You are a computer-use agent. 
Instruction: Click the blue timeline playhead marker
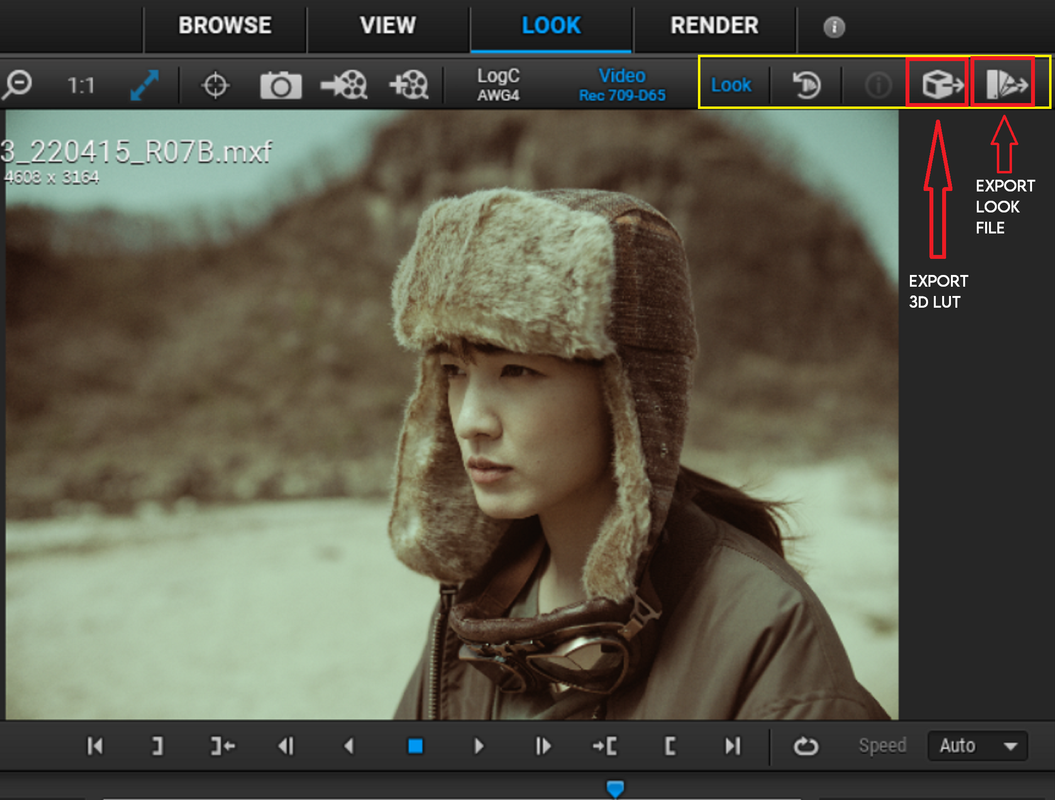click(615, 789)
